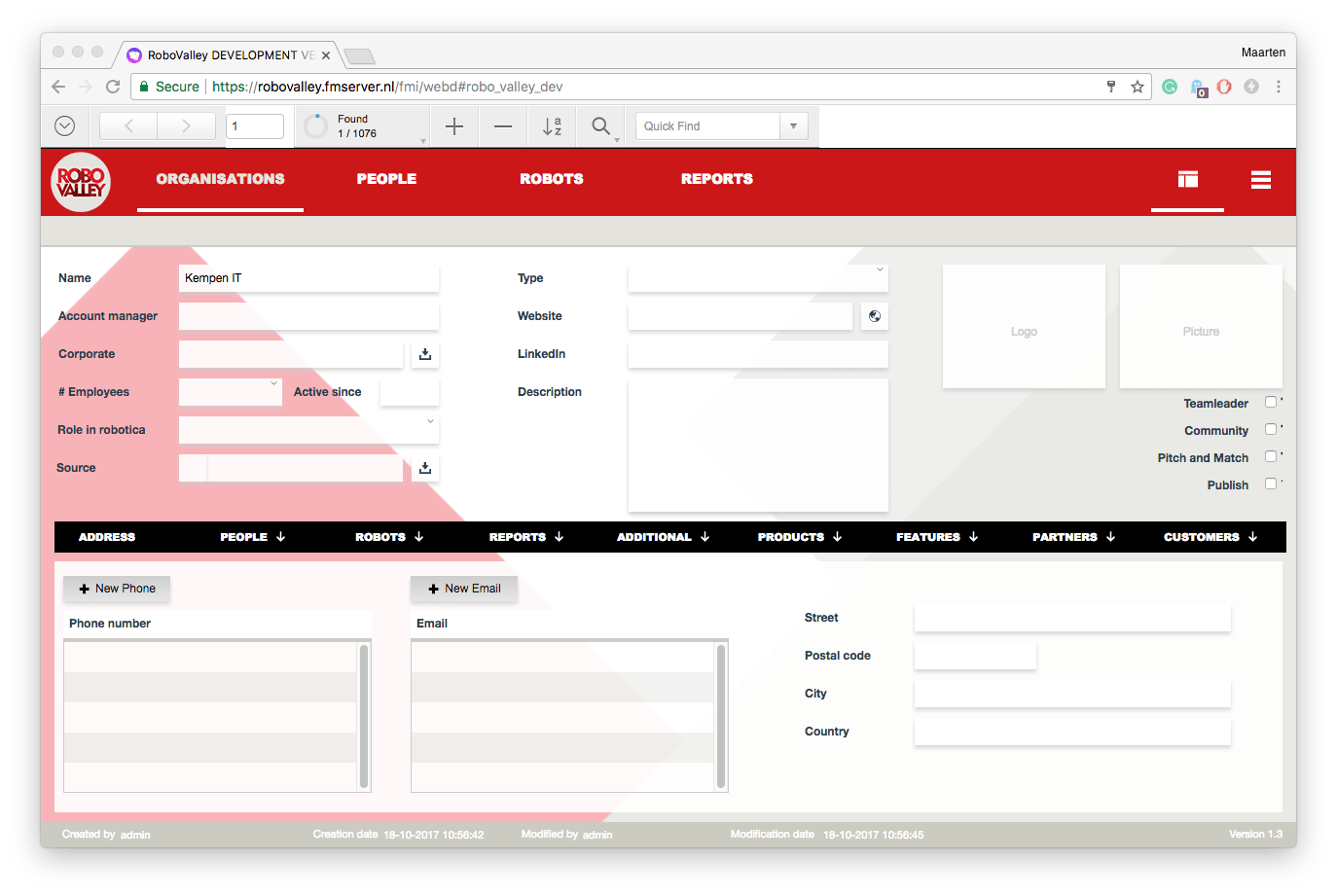Close the RoboValley DEVELOPMENT browser tab
The image size is (1337, 896).
point(326,55)
